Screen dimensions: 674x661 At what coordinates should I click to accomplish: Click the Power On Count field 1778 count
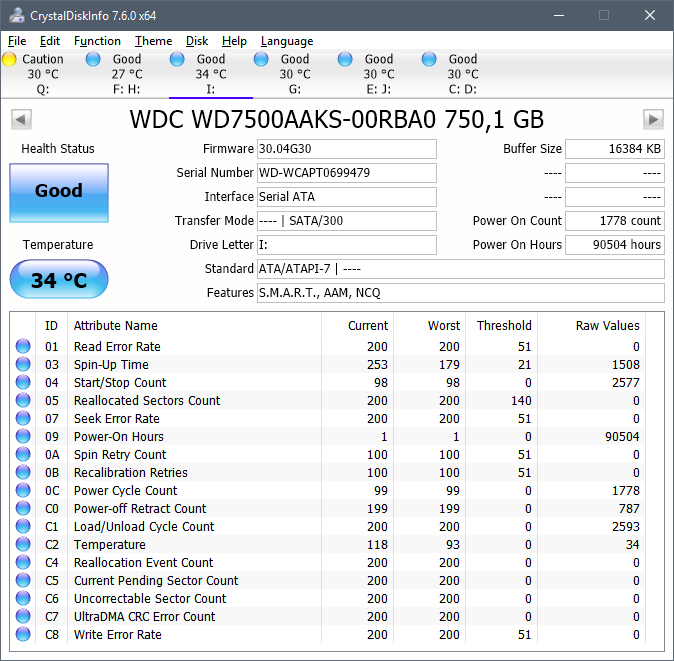point(615,221)
